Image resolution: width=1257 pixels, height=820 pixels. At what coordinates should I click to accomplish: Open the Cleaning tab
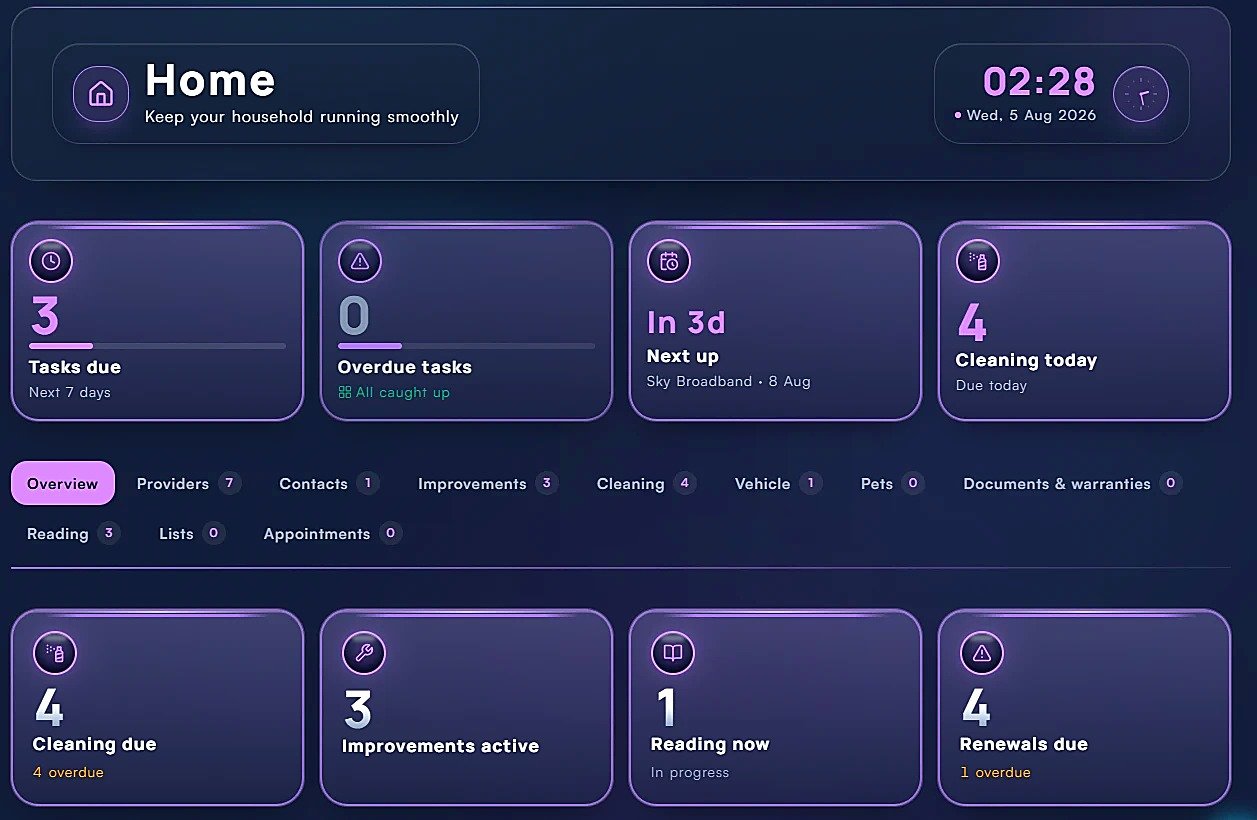[x=646, y=484]
